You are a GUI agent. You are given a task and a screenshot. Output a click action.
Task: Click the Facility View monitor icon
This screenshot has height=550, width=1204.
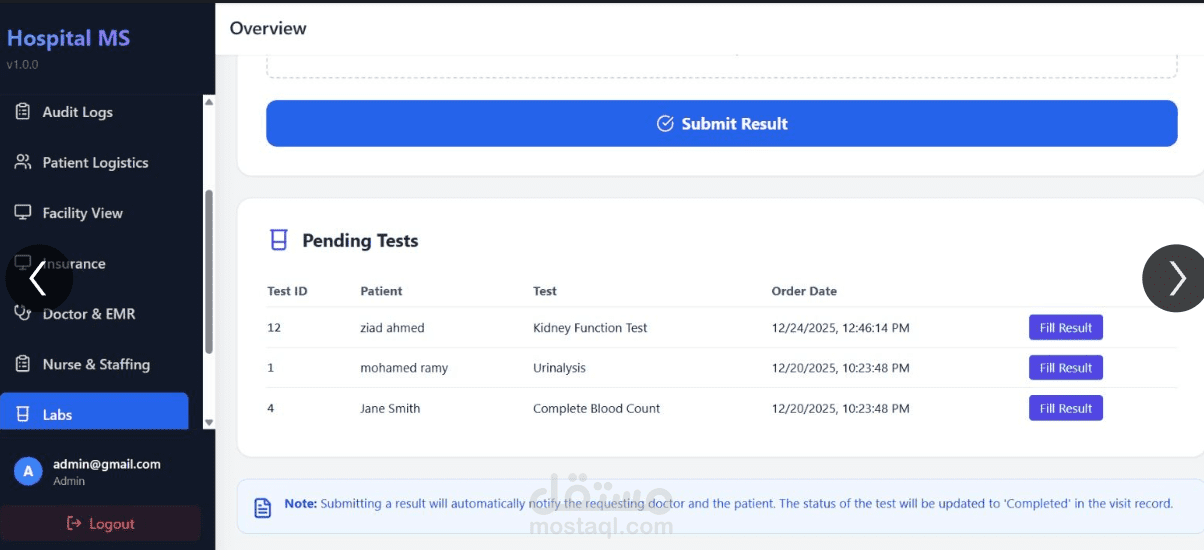click(x=23, y=213)
